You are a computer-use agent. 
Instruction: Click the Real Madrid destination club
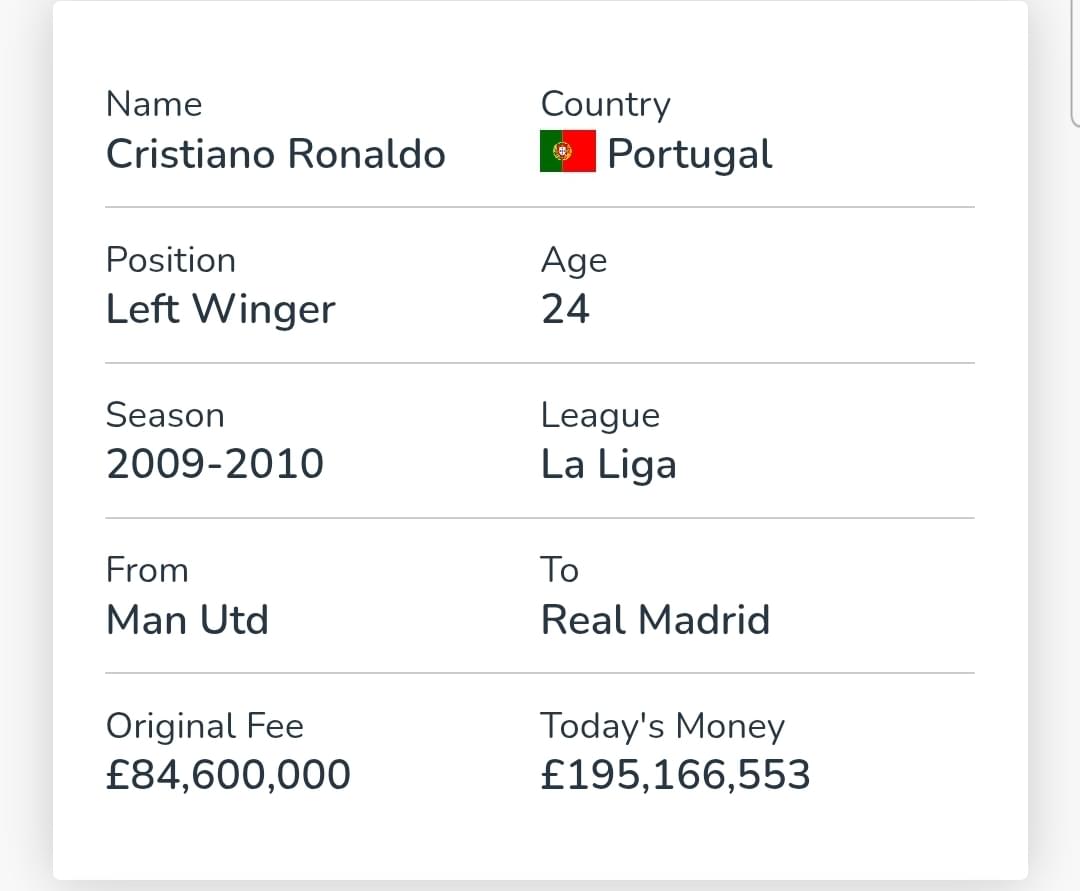pos(655,620)
